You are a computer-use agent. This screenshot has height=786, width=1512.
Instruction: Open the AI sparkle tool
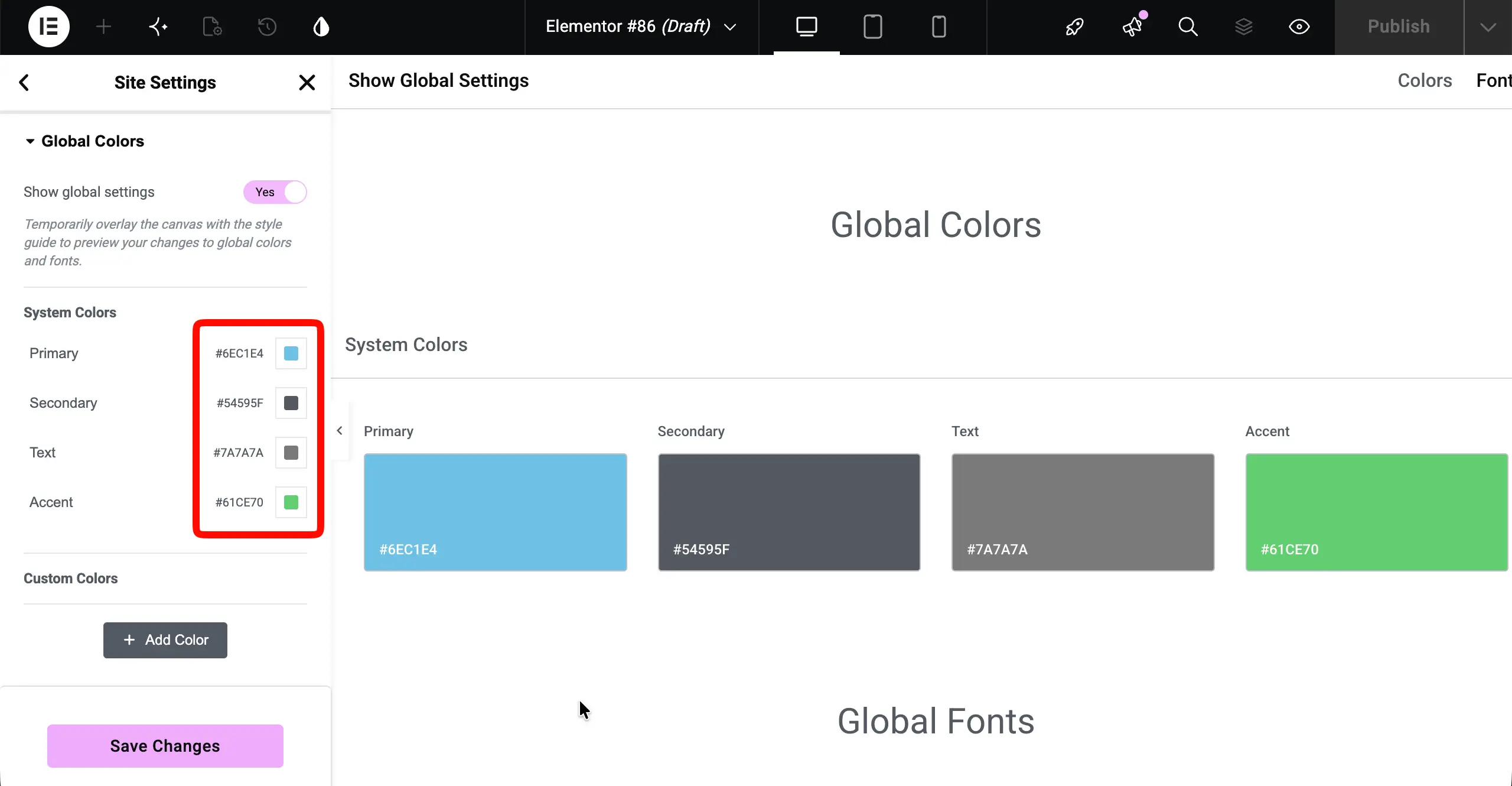pyautogui.click(x=158, y=27)
